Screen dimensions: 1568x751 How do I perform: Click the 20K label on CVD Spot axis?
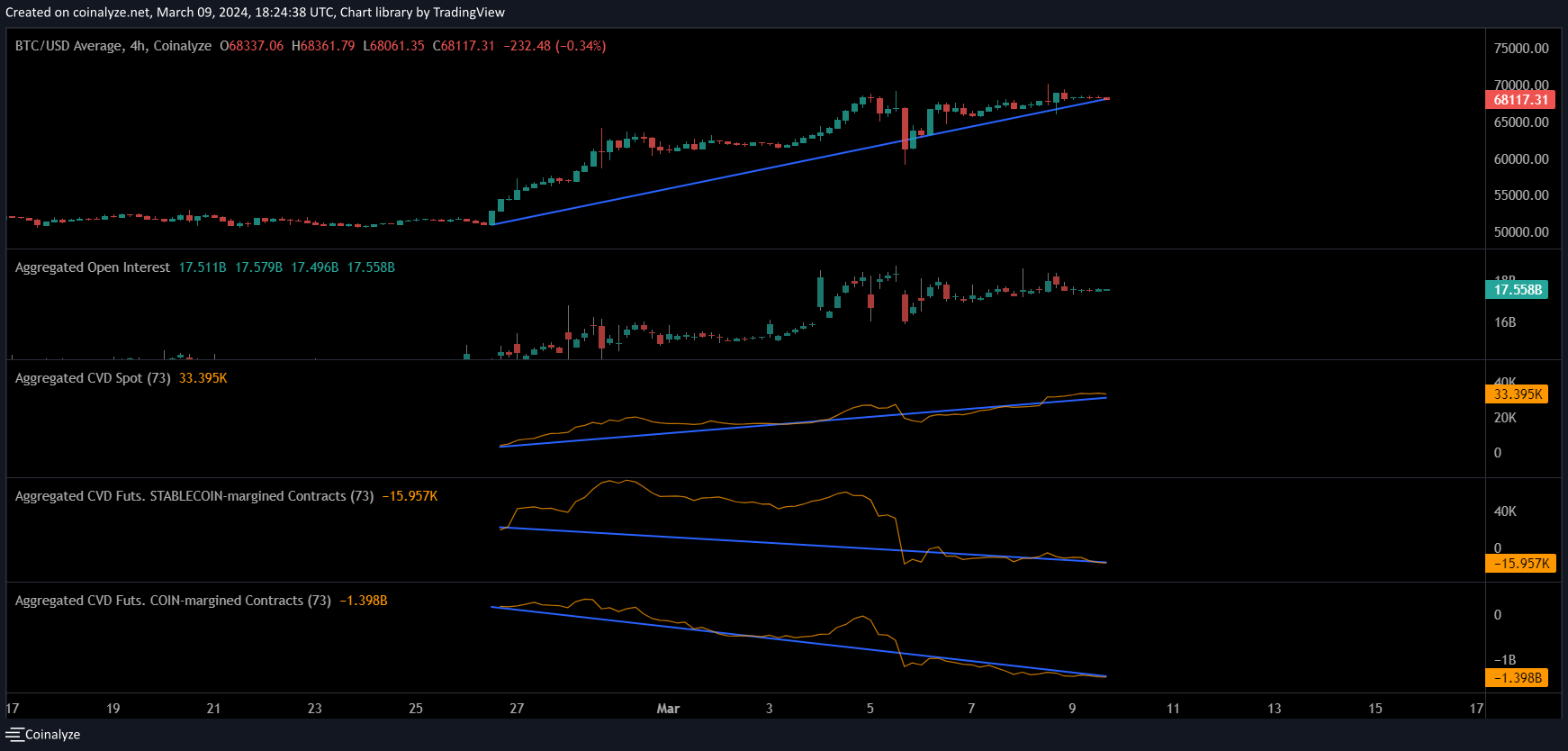1505,418
